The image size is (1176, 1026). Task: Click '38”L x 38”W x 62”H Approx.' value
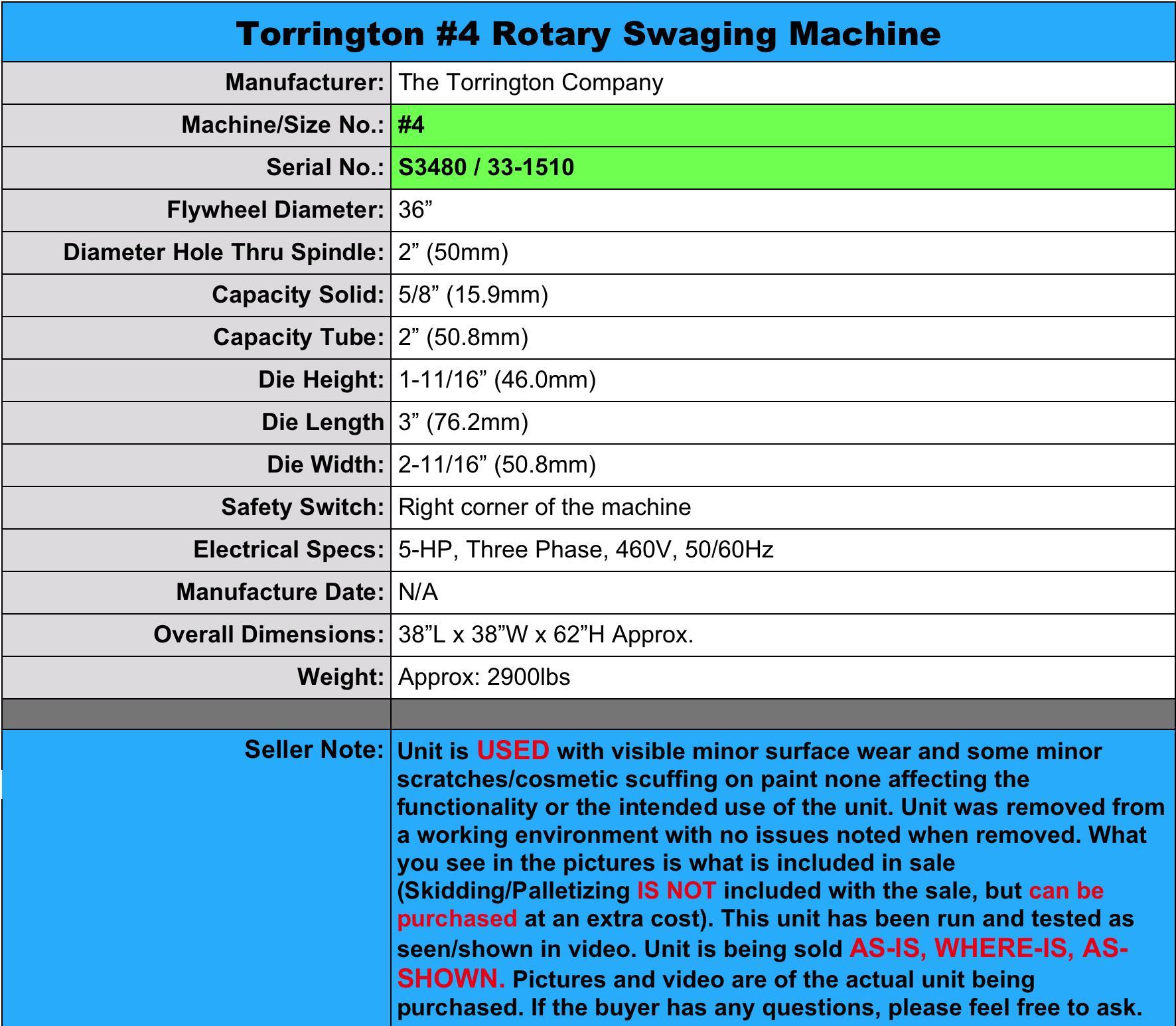pyautogui.click(x=546, y=634)
